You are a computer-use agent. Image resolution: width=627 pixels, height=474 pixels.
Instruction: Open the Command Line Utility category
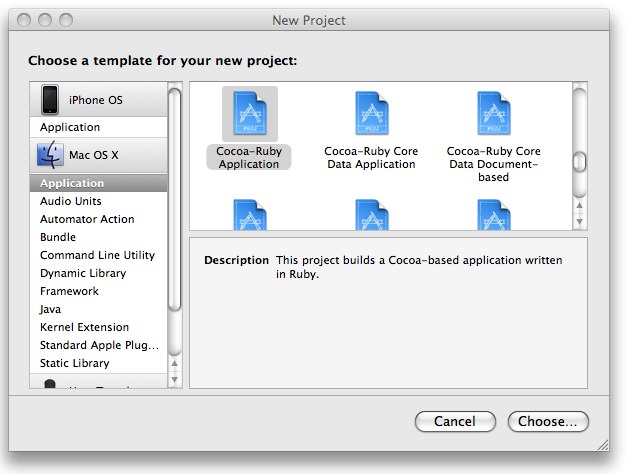coord(97,255)
